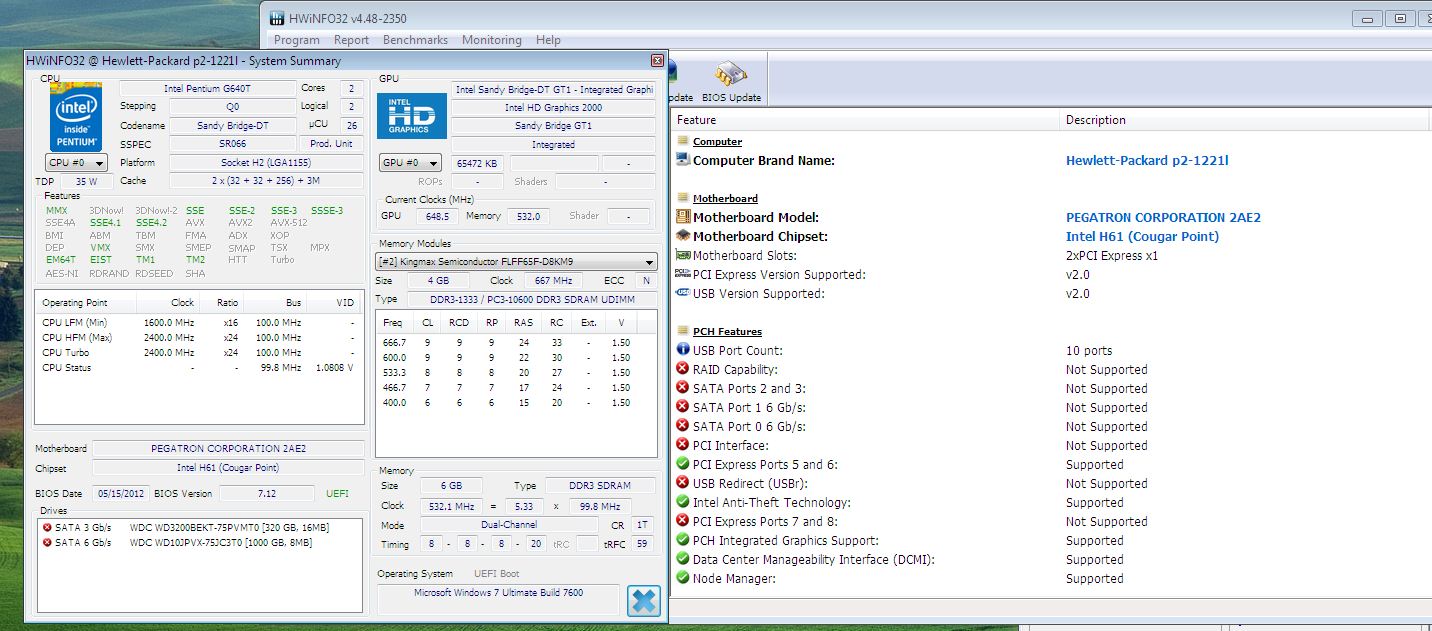Click the PCI Express Version Supported icon
Viewport: 1432px width, 631px height.
[x=683, y=274]
